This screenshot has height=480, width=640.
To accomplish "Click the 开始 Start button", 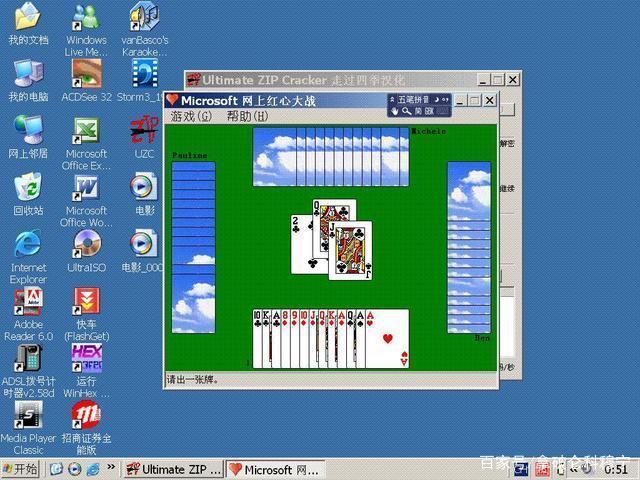I will [x=21, y=469].
